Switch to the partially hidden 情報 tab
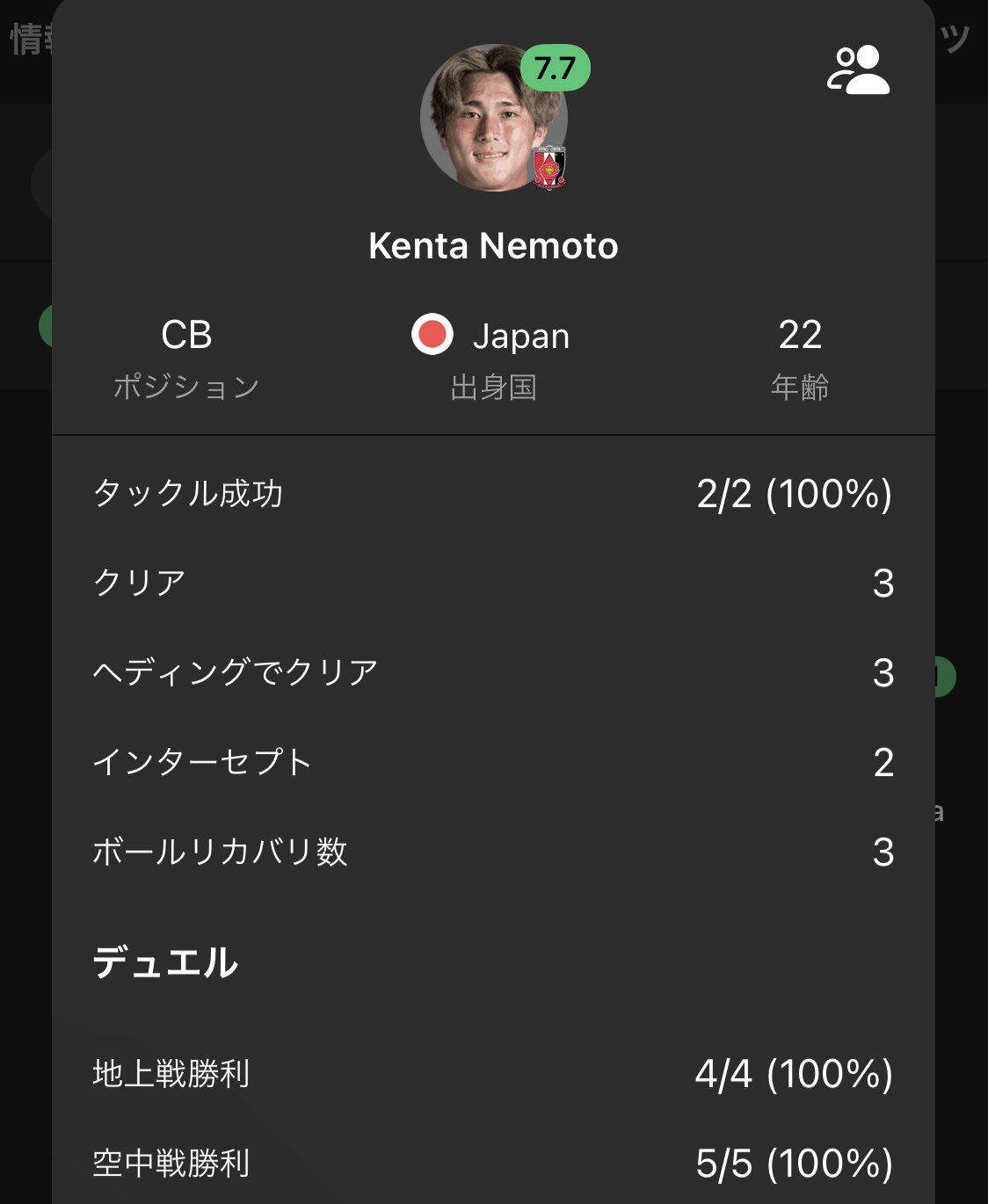The image size is (988, 1204). (30, 40)
